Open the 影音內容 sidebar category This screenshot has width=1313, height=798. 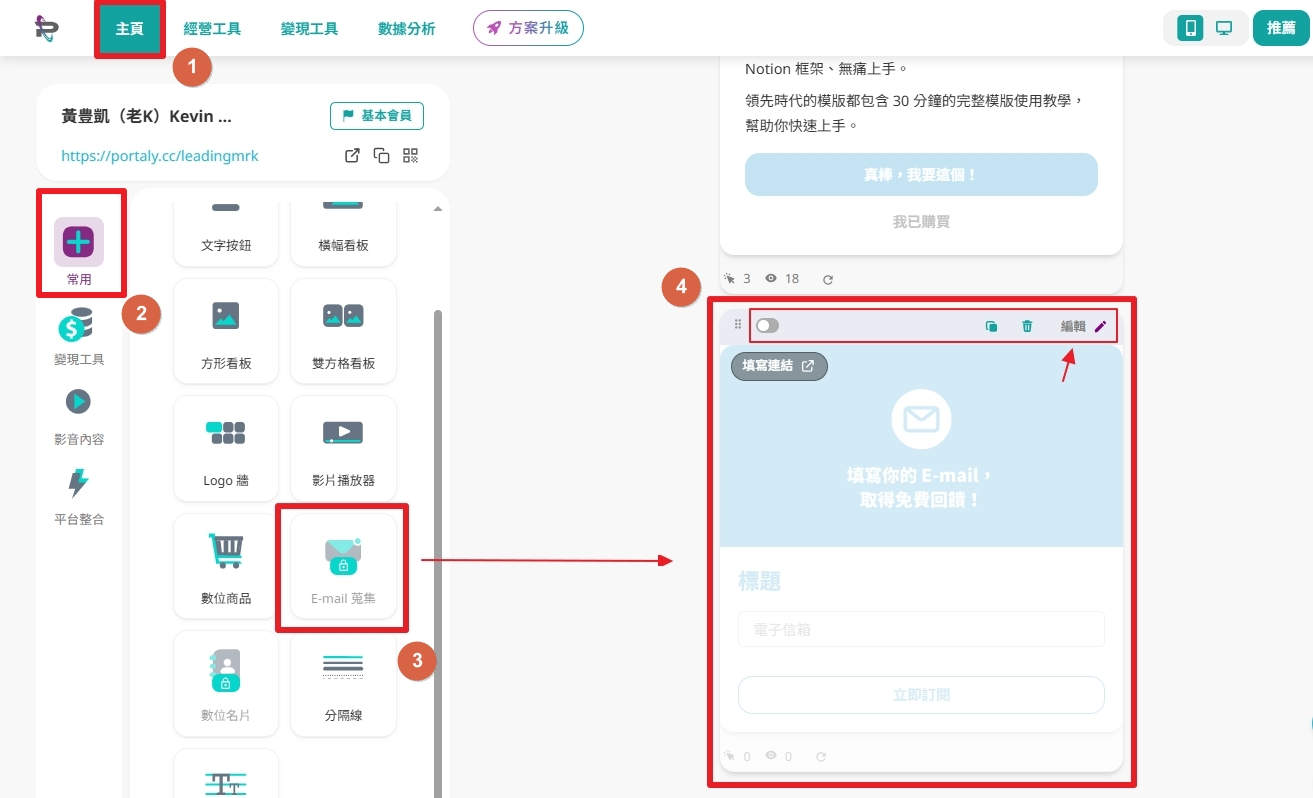point(79,417)
